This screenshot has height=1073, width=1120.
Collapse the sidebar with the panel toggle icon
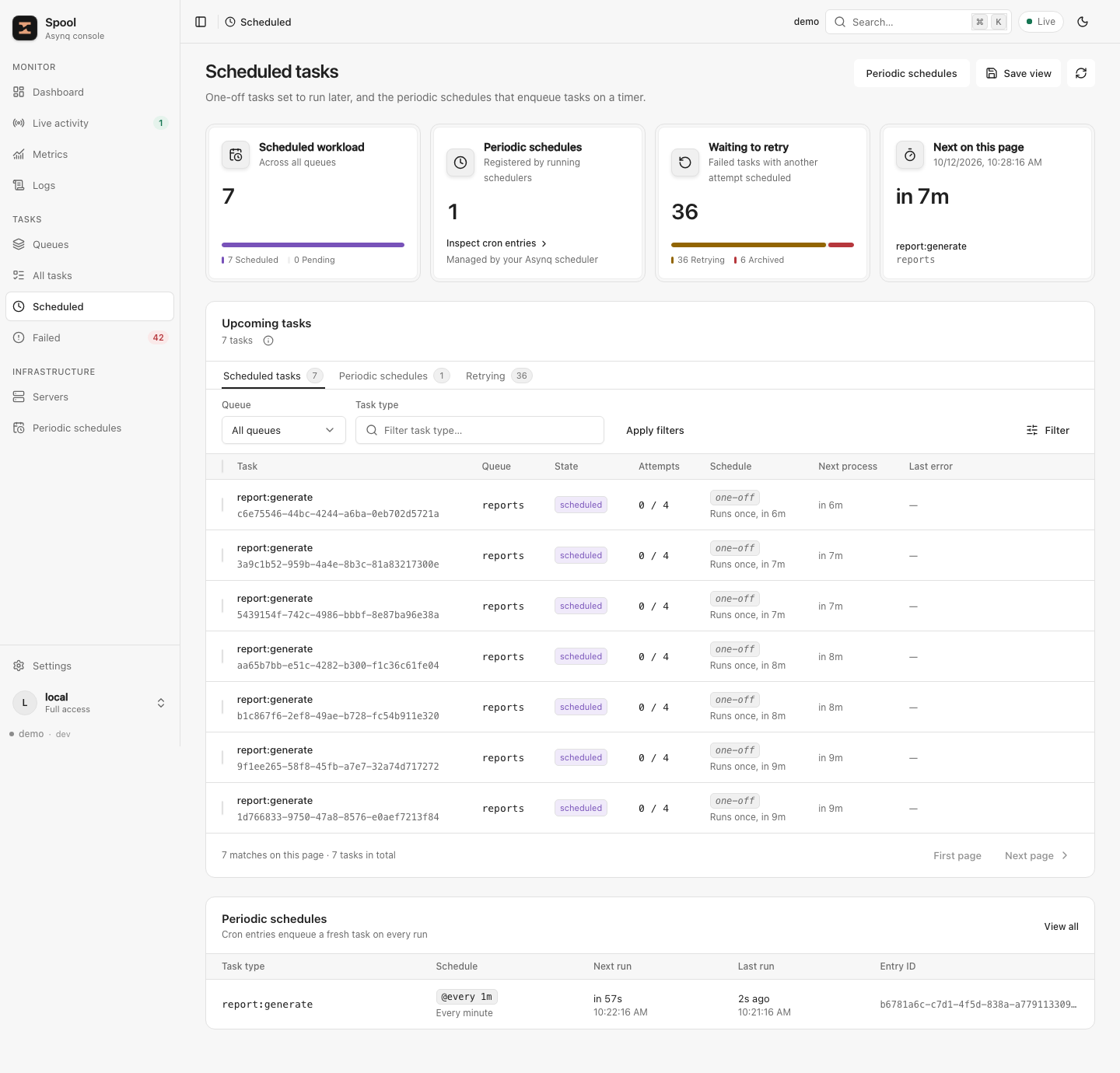[x=201, y=22]
